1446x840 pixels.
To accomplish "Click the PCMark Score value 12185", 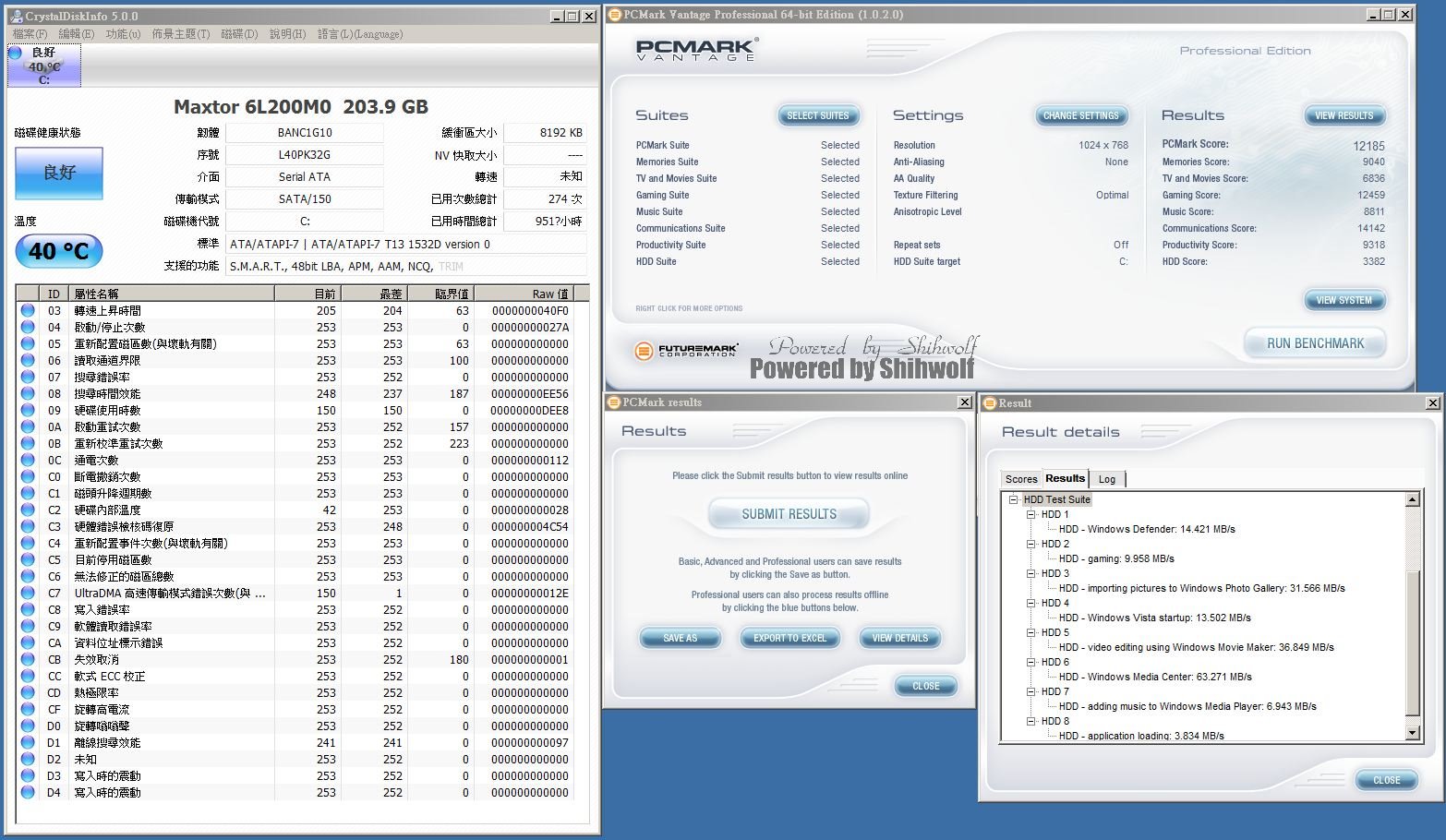I will 1369,146.
